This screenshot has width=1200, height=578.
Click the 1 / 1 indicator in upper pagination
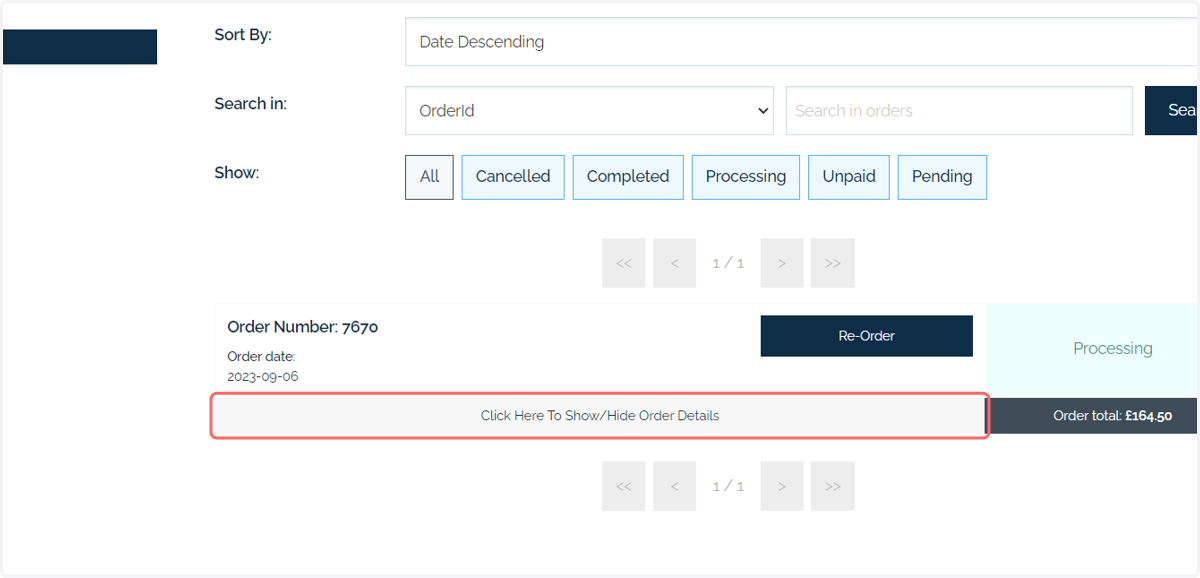click(728, 263)
